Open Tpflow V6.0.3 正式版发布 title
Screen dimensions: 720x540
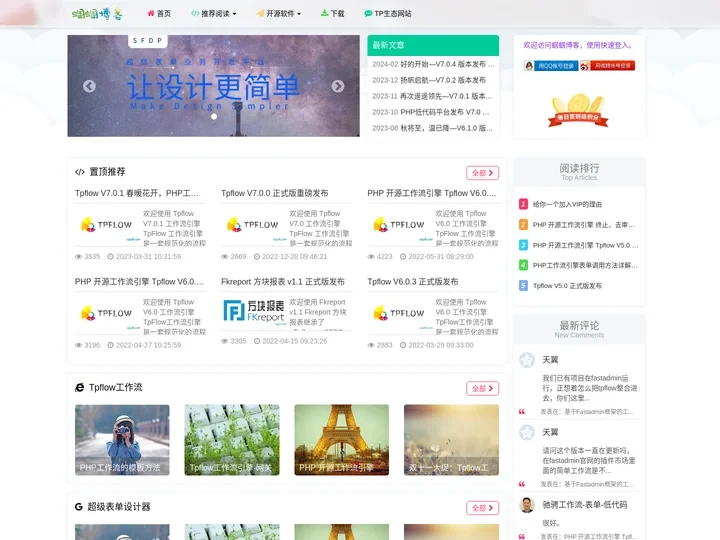click(413, 282)
